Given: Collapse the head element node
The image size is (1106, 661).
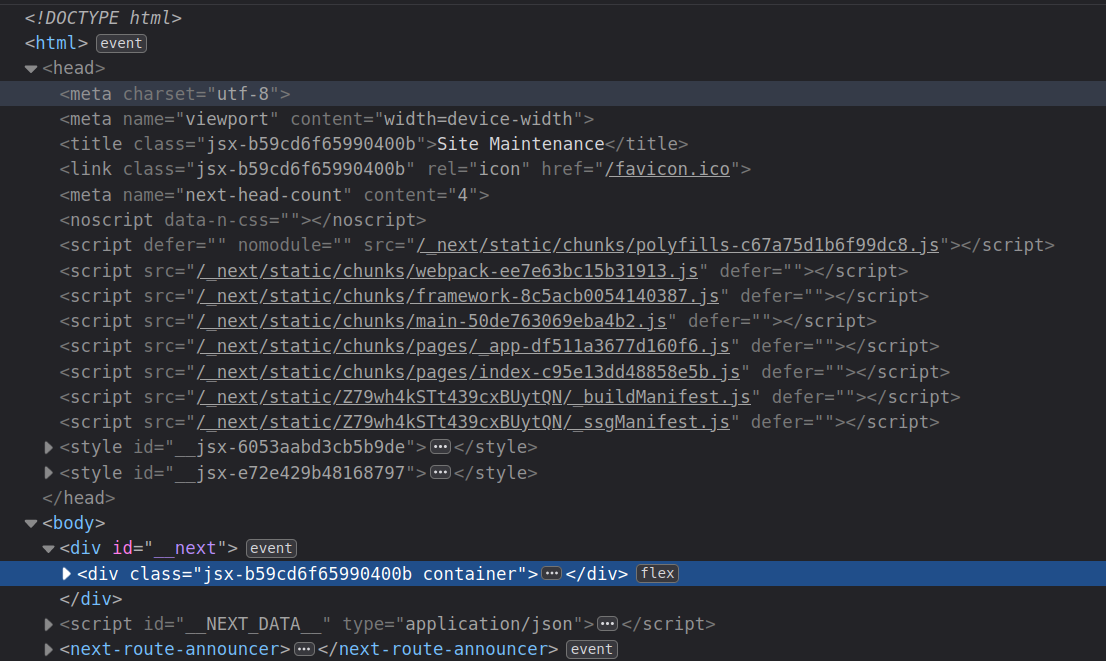Looking at the screenshot, I should coord(31,69).
